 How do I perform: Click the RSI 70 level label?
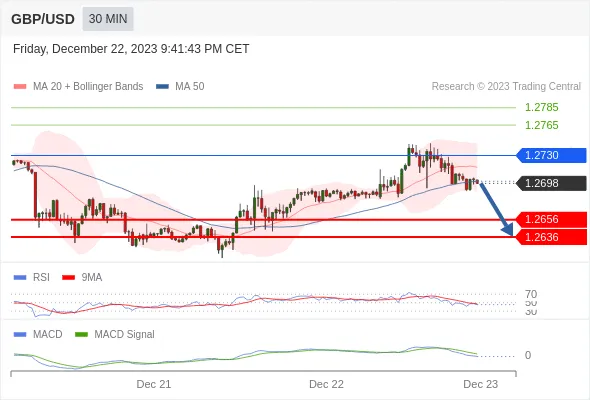click(531, 294)
